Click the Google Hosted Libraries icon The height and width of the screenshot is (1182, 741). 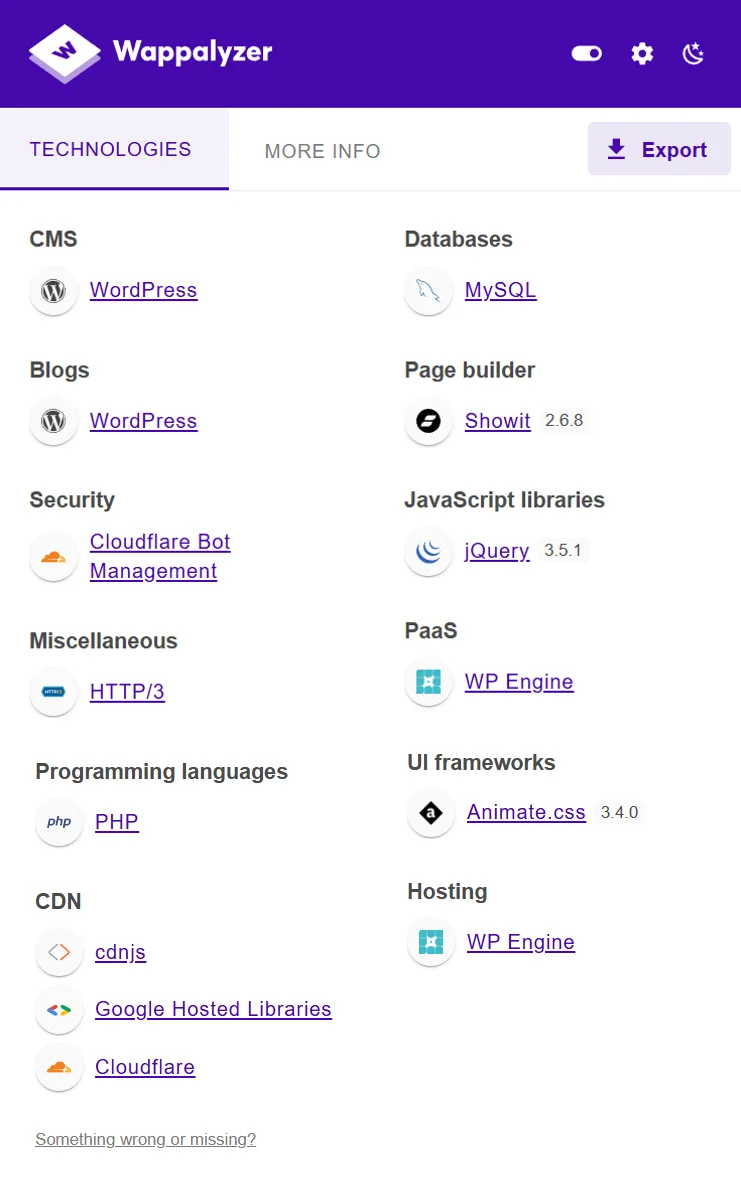(58, 1010)
